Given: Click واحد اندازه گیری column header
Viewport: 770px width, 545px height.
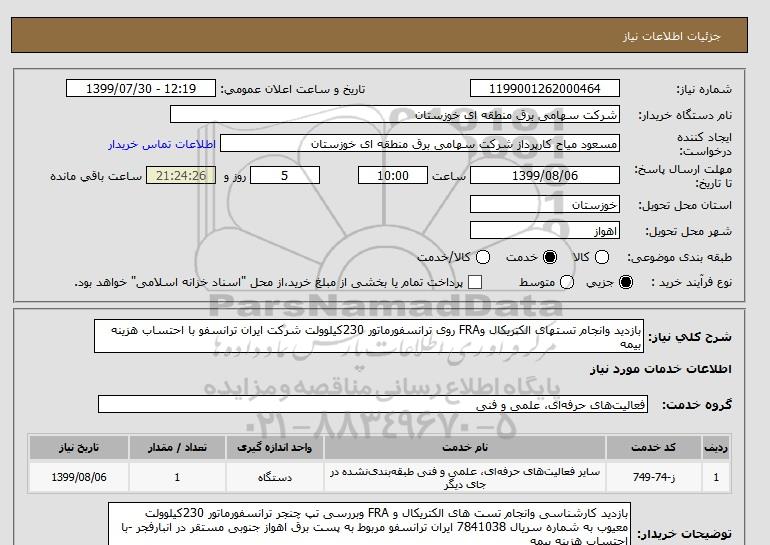Looking at the screenshot, I should point(275,447).
